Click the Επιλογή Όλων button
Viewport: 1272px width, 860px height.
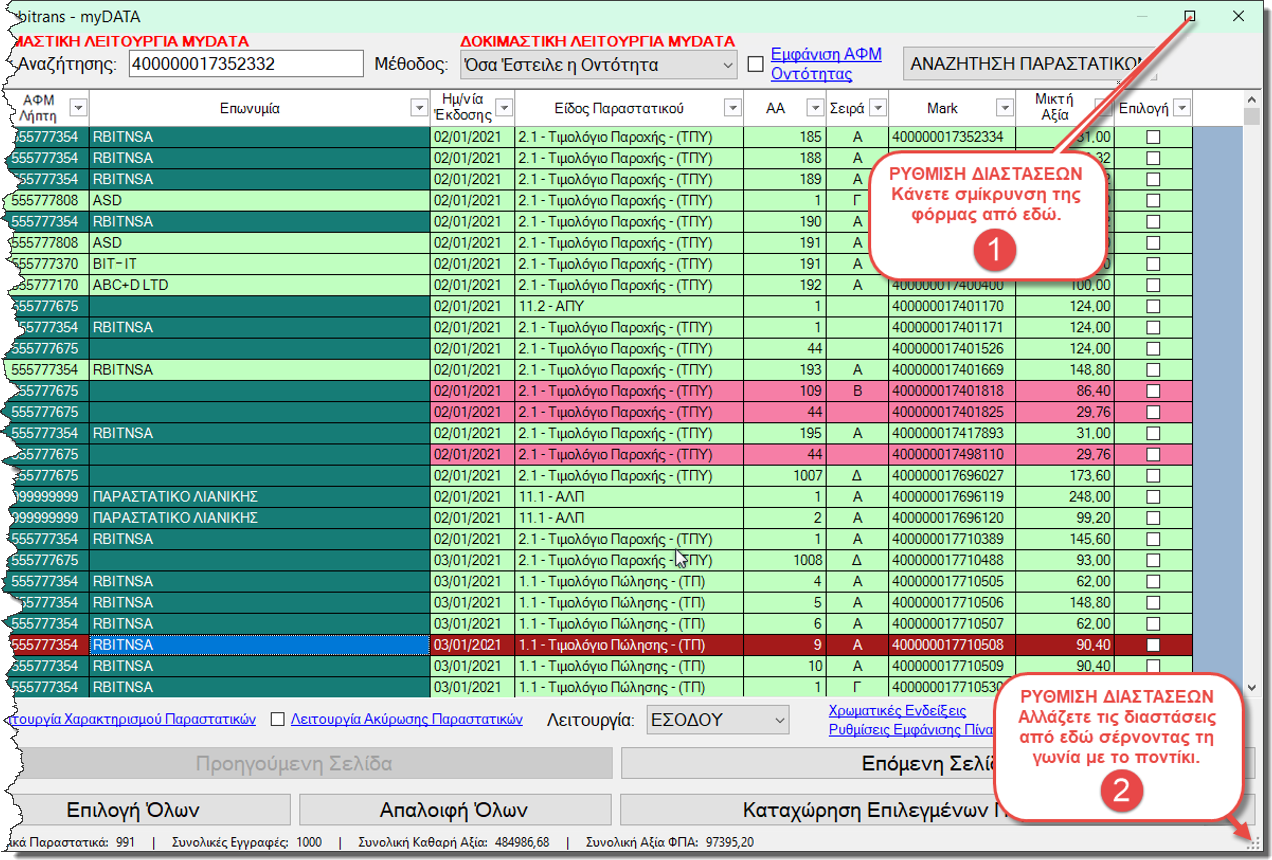(148, 810)
